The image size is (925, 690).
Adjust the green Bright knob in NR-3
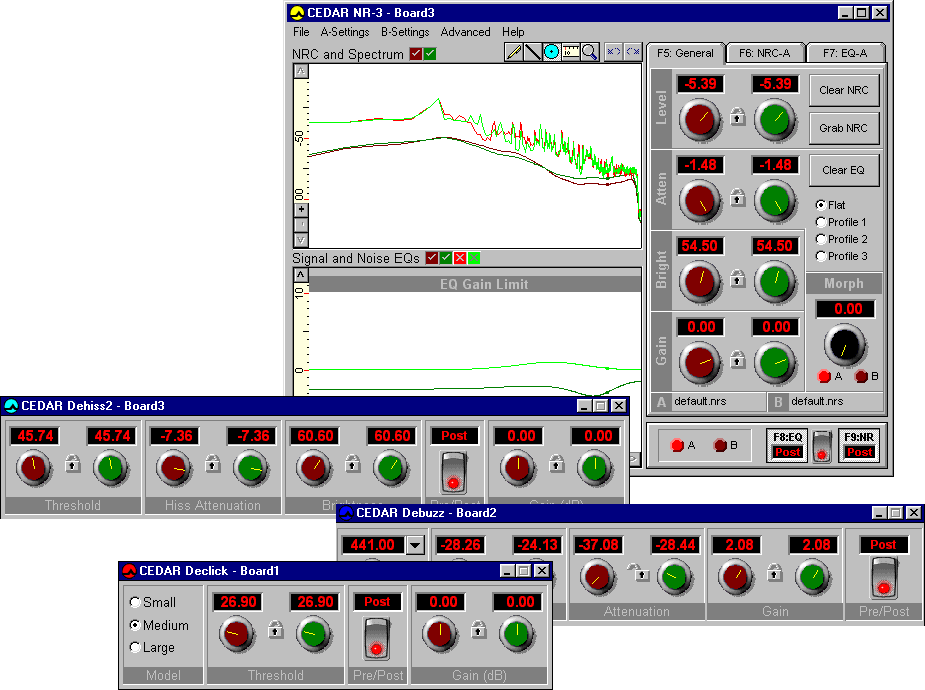[x=775, y=281]
